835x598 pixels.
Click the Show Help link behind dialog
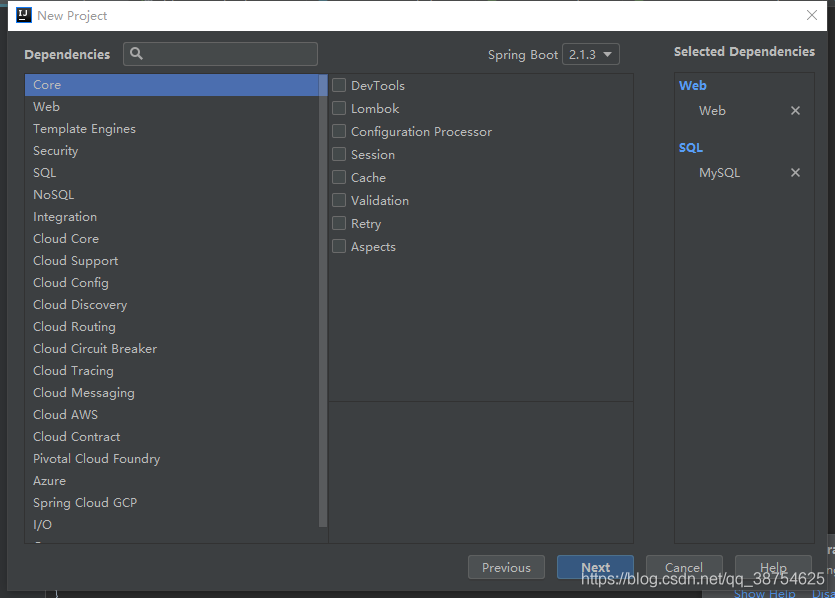[x=764, y=594]
